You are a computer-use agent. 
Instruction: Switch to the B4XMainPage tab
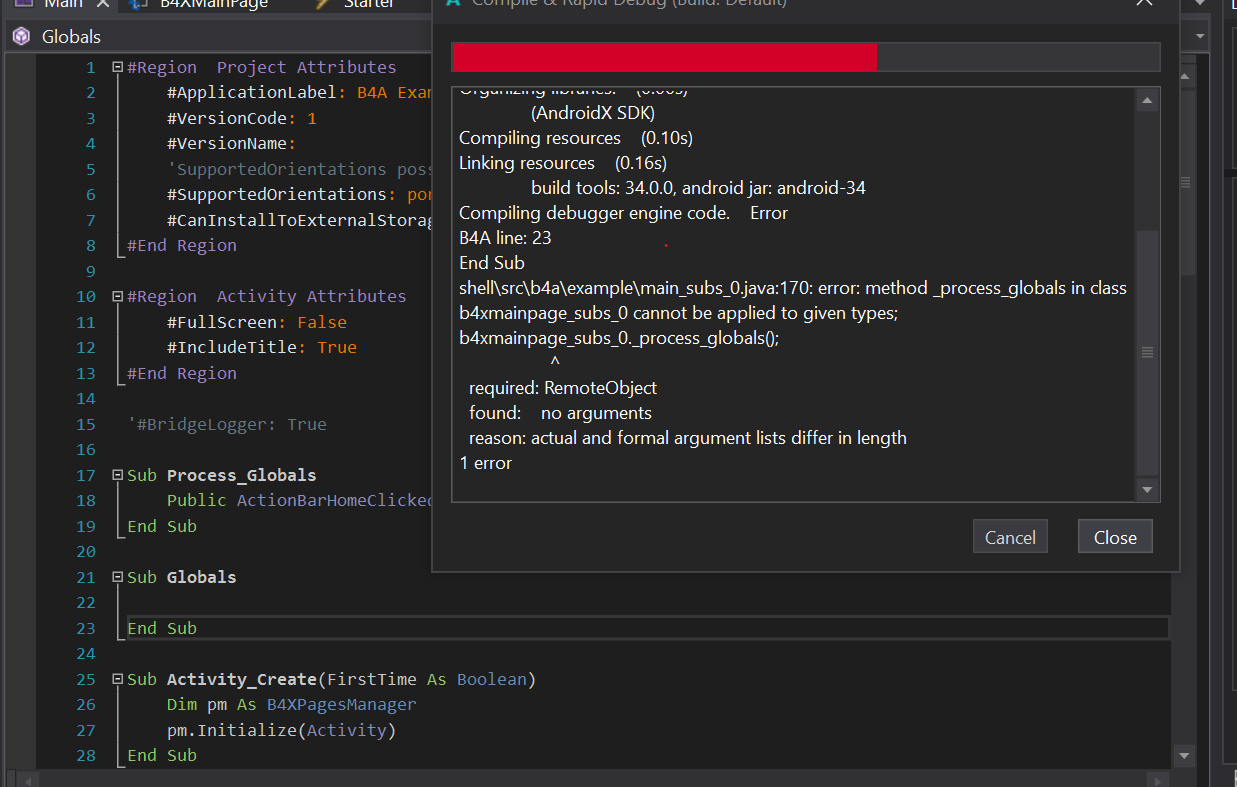pos(212,4)
